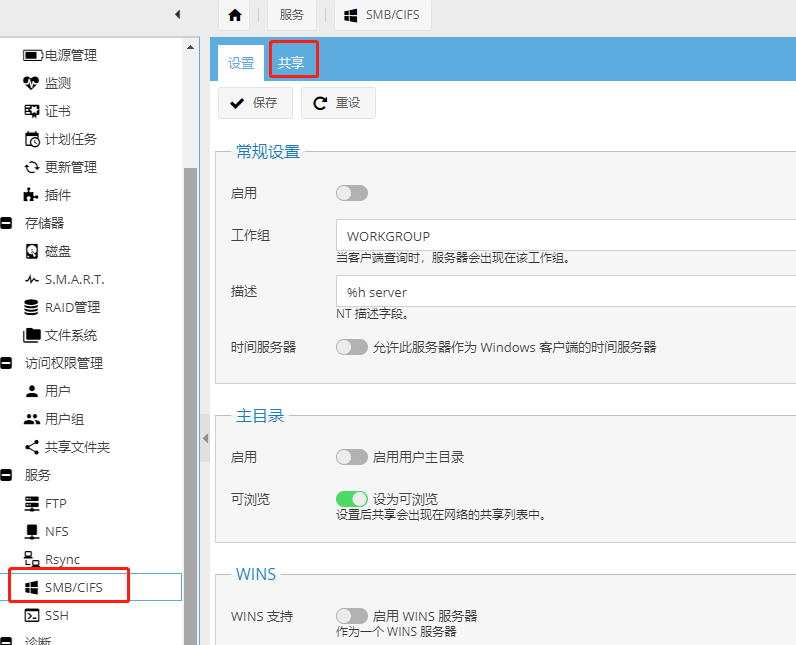Image resolution: width=796 pixels, height=645 pixels.
Task: Click the 工作组 WORKGROUP input field
Action: coord(566,235)
